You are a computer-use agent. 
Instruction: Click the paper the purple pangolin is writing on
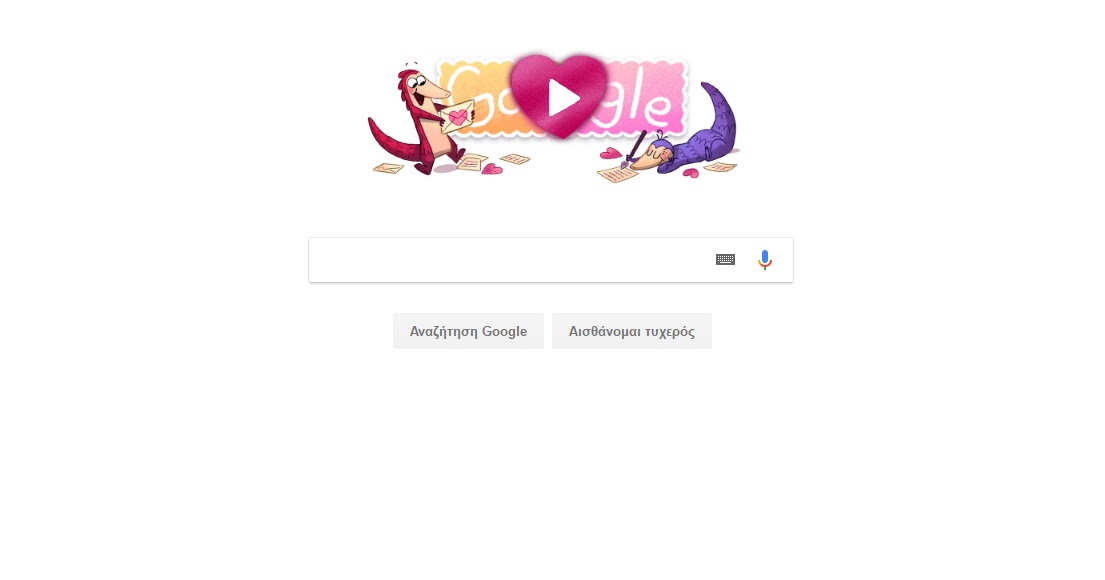click(x=617, y=173)
